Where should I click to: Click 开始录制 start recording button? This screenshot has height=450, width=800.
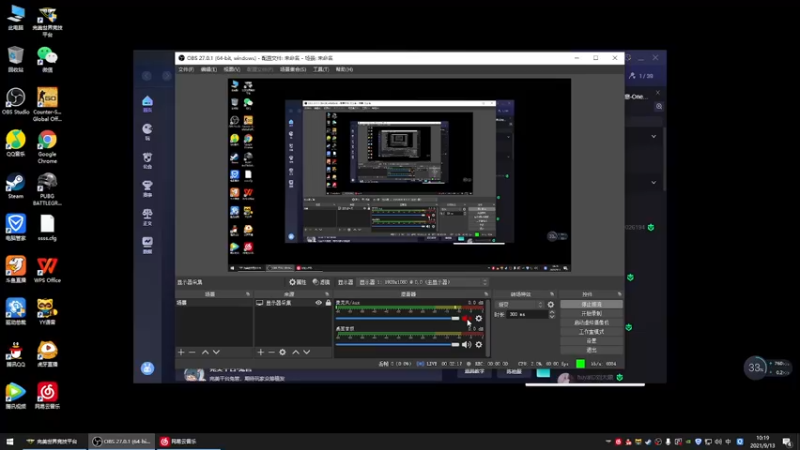(x=591, y=313)
